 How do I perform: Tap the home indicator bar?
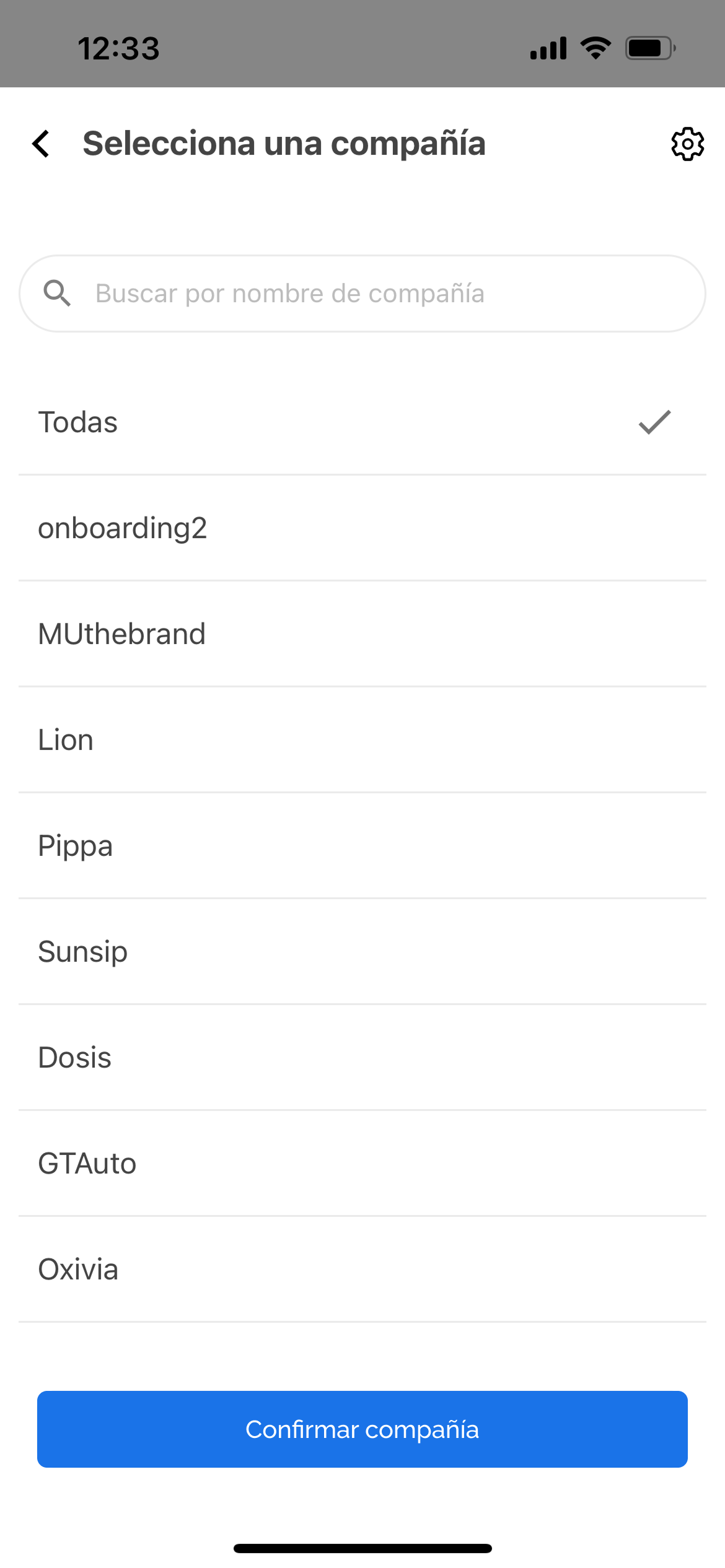(362, 1548)
